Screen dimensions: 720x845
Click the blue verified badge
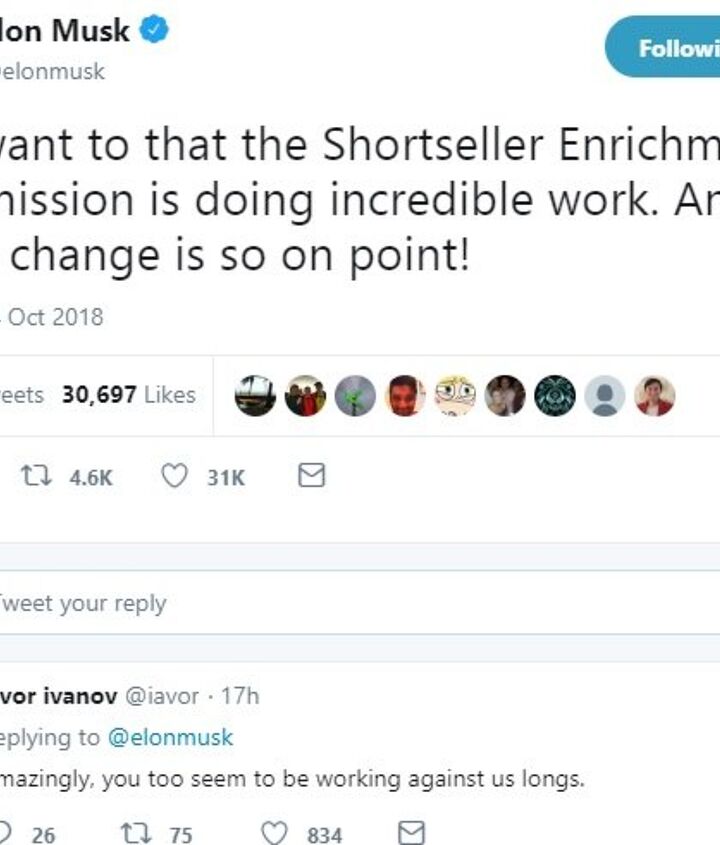(x=153, y=31)
